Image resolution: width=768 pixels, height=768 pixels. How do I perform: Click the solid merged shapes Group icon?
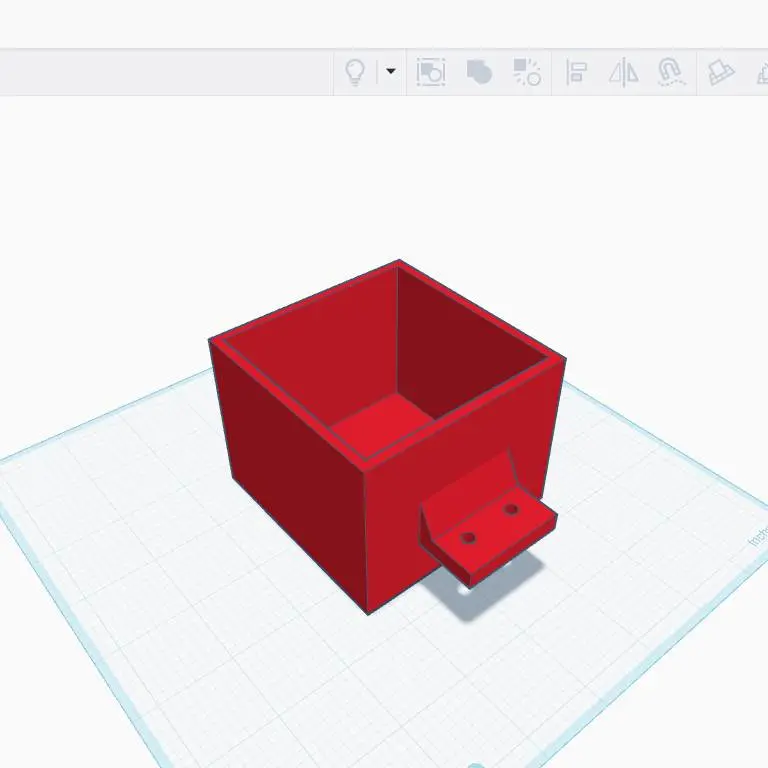tap(479, 72)
